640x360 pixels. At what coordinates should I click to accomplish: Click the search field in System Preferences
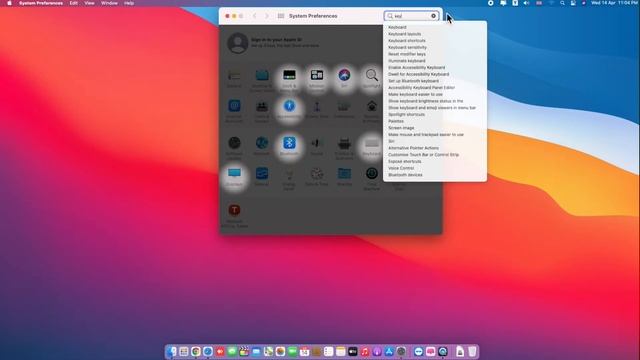click(411, 16)
